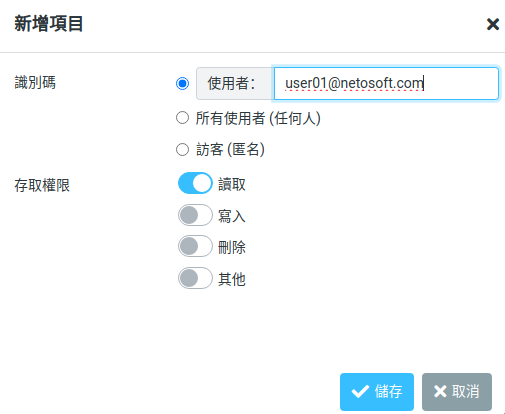The height and width of the screenshot is (414, 505).
Task: Select the 所有使用者 (任何人) radio button
Action: [182, 118]
